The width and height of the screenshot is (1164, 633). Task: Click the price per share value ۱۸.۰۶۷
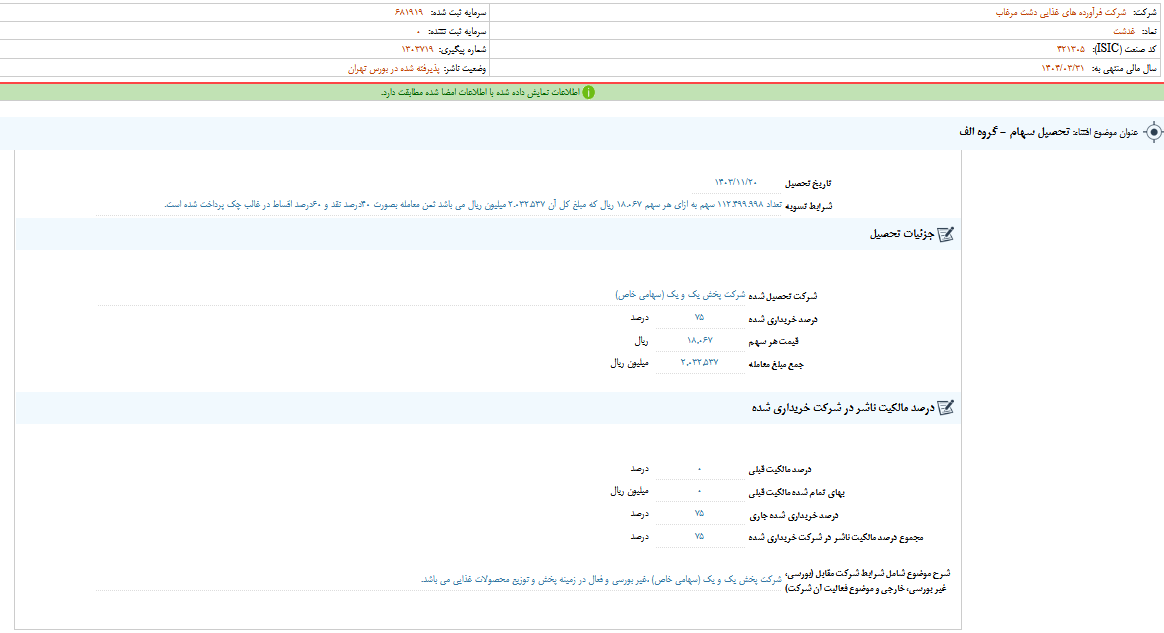coord(700,340)
